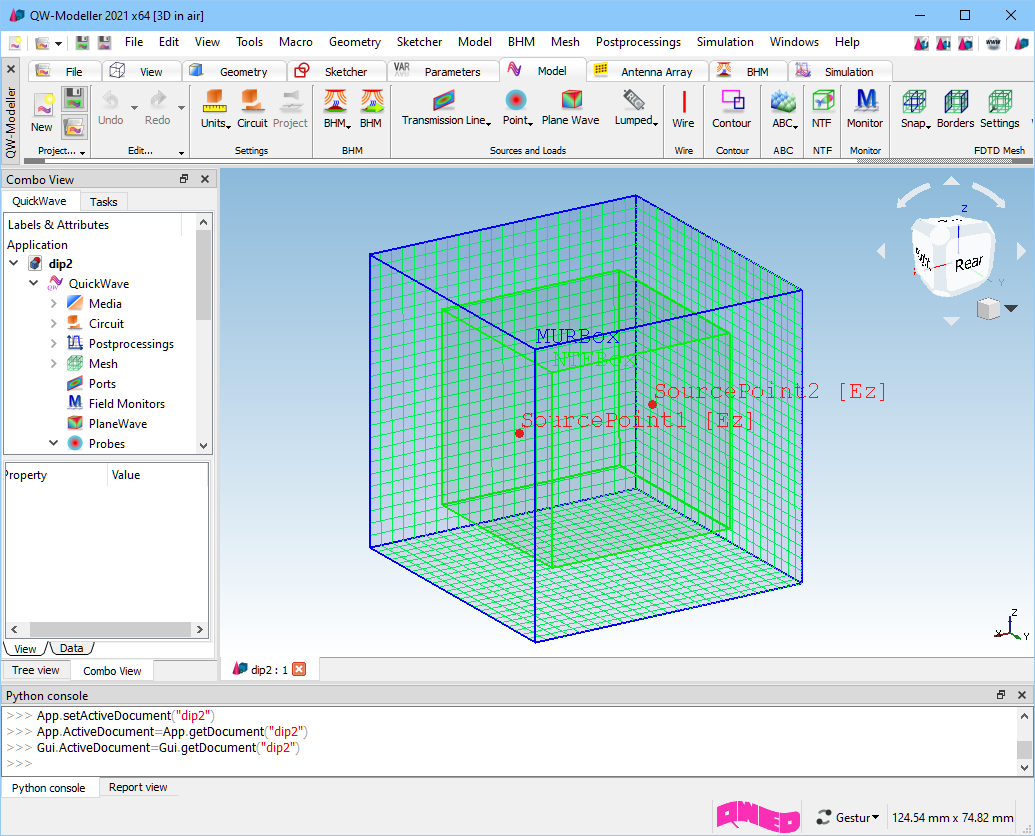Click the Rear face of navigation cube
The height and width of the screenshot is (836, 1035).
tap(968, 263)
